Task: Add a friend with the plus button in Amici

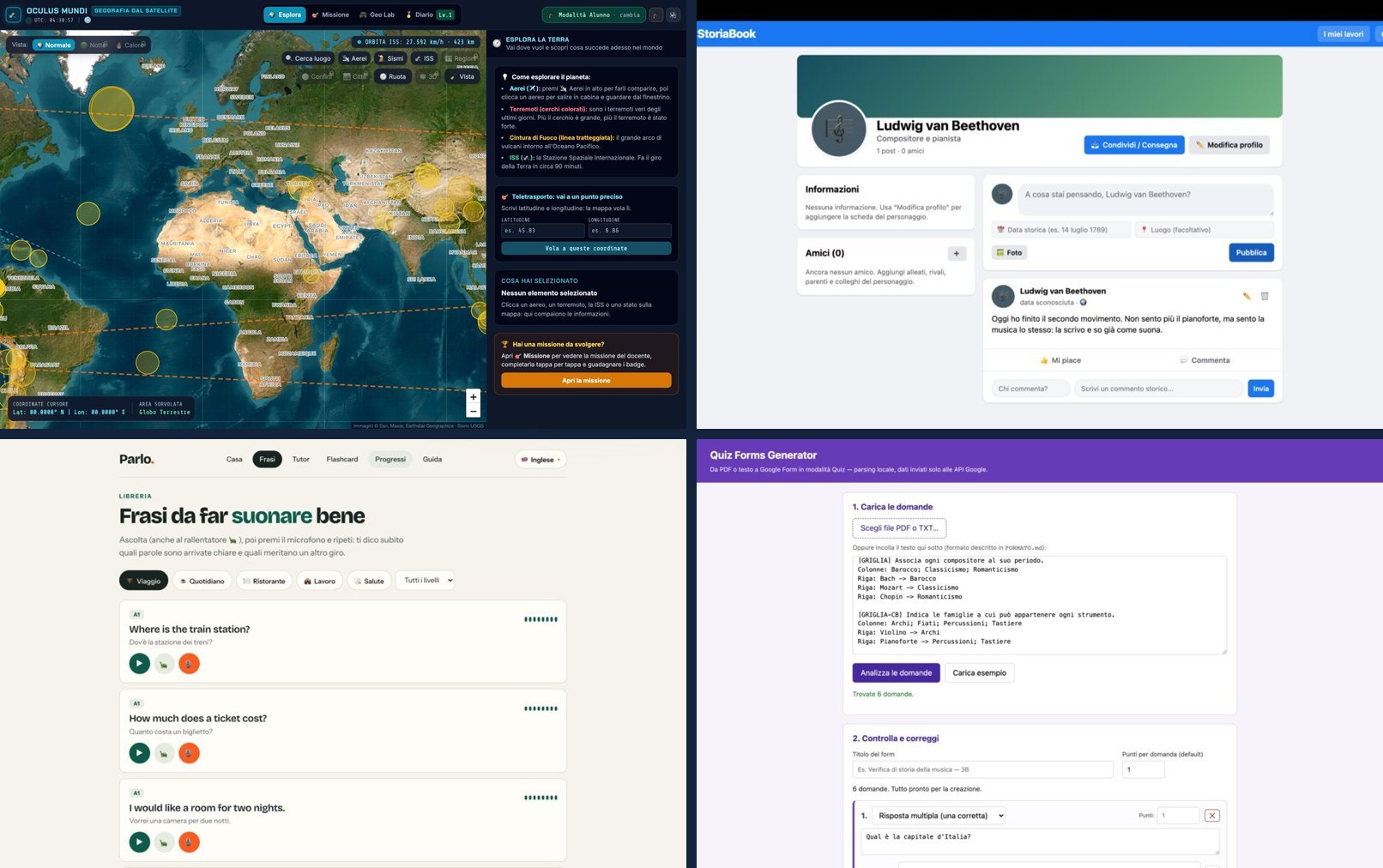Action: (957, 253)
